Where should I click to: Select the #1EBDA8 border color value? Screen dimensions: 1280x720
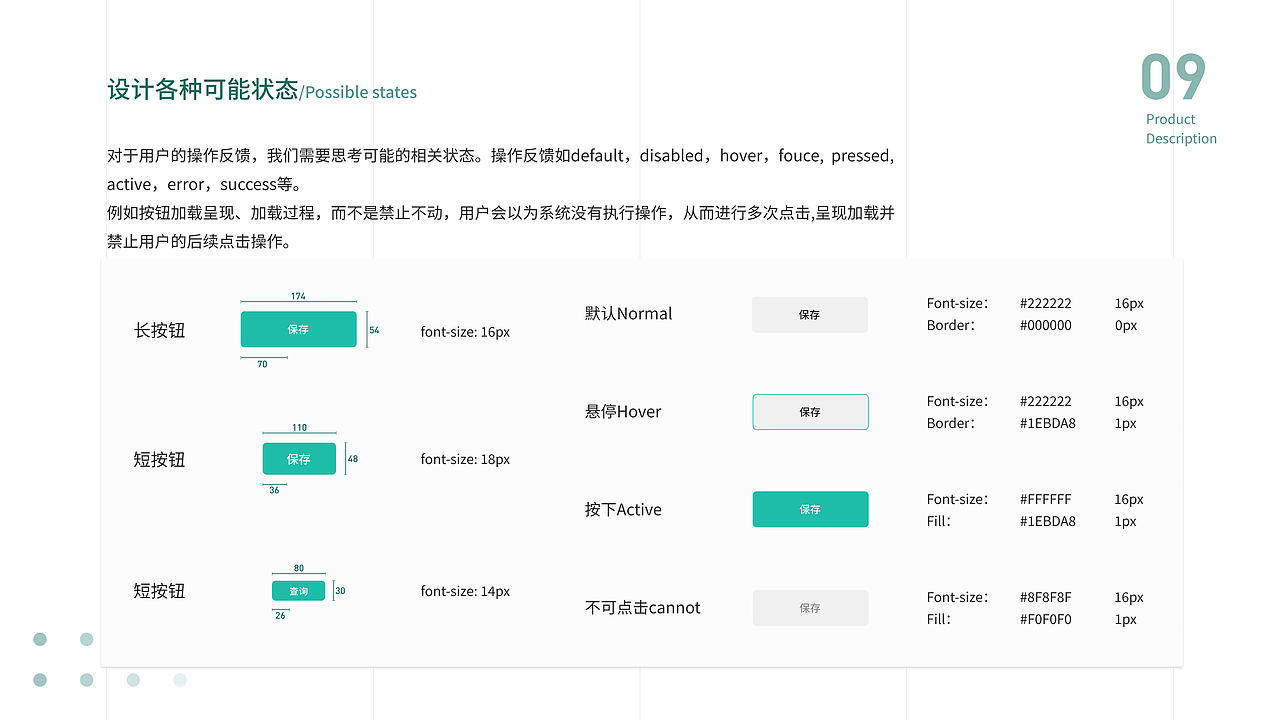1046,423
